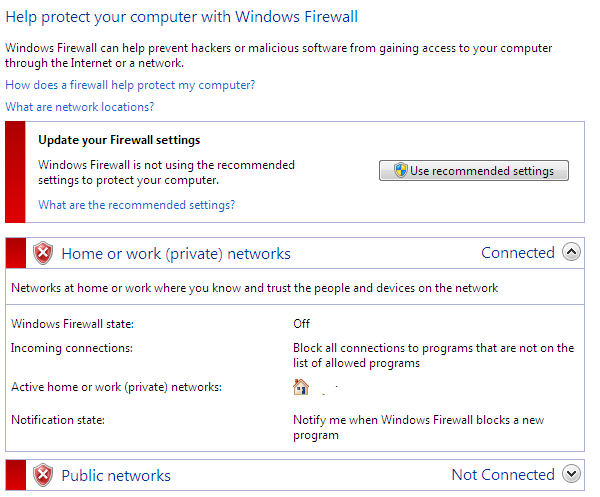Click the red block beside Home or work networks
This screenshot has width=600, height=497.
click(x=16, y=253)
